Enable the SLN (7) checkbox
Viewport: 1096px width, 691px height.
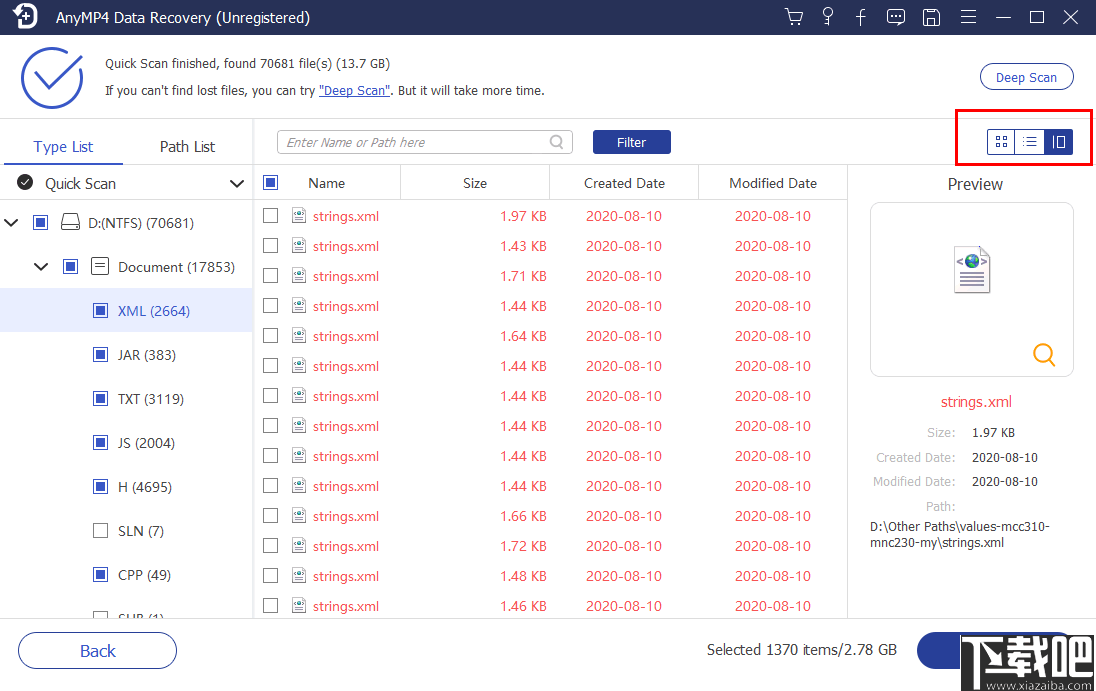click(x=101, y=530)
